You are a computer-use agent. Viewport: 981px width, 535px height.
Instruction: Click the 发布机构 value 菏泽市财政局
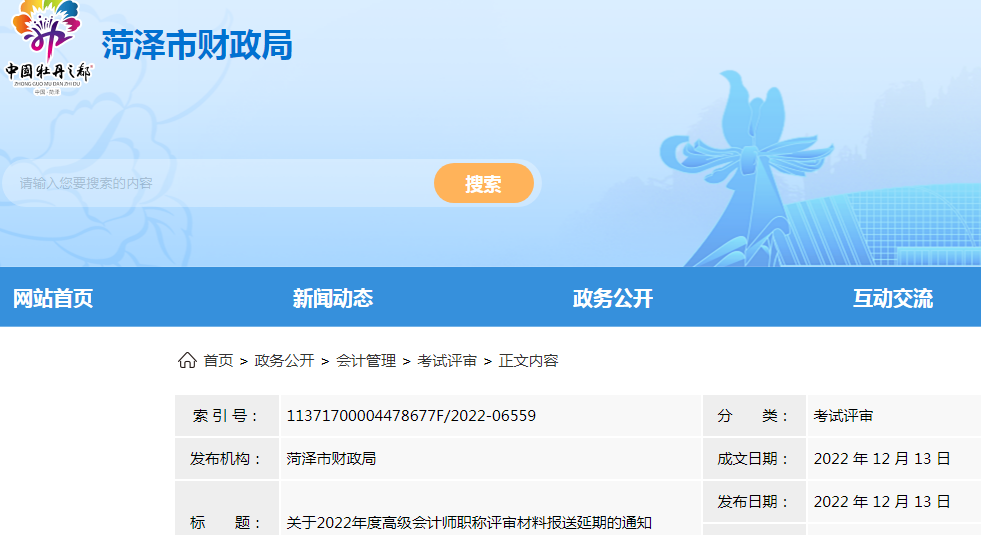click(331, 459)
